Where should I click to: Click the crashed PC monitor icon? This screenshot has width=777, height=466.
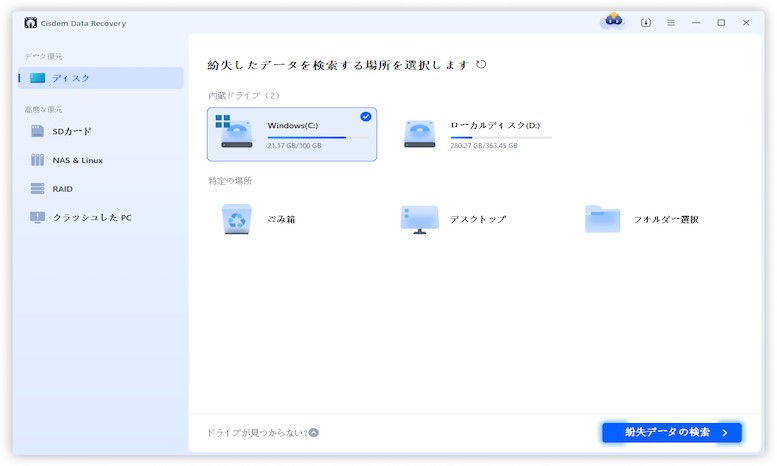click(x=37, y=218)
